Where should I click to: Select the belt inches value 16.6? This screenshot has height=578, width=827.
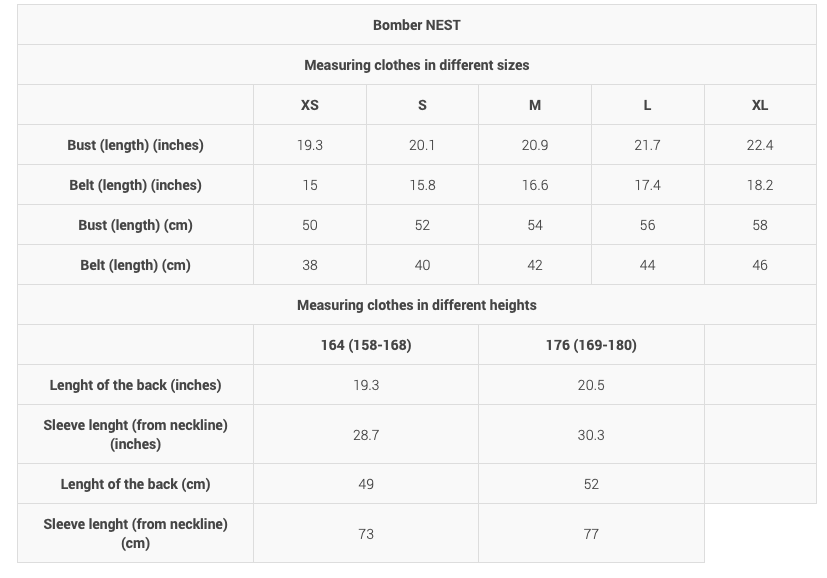tap(535, 185)
